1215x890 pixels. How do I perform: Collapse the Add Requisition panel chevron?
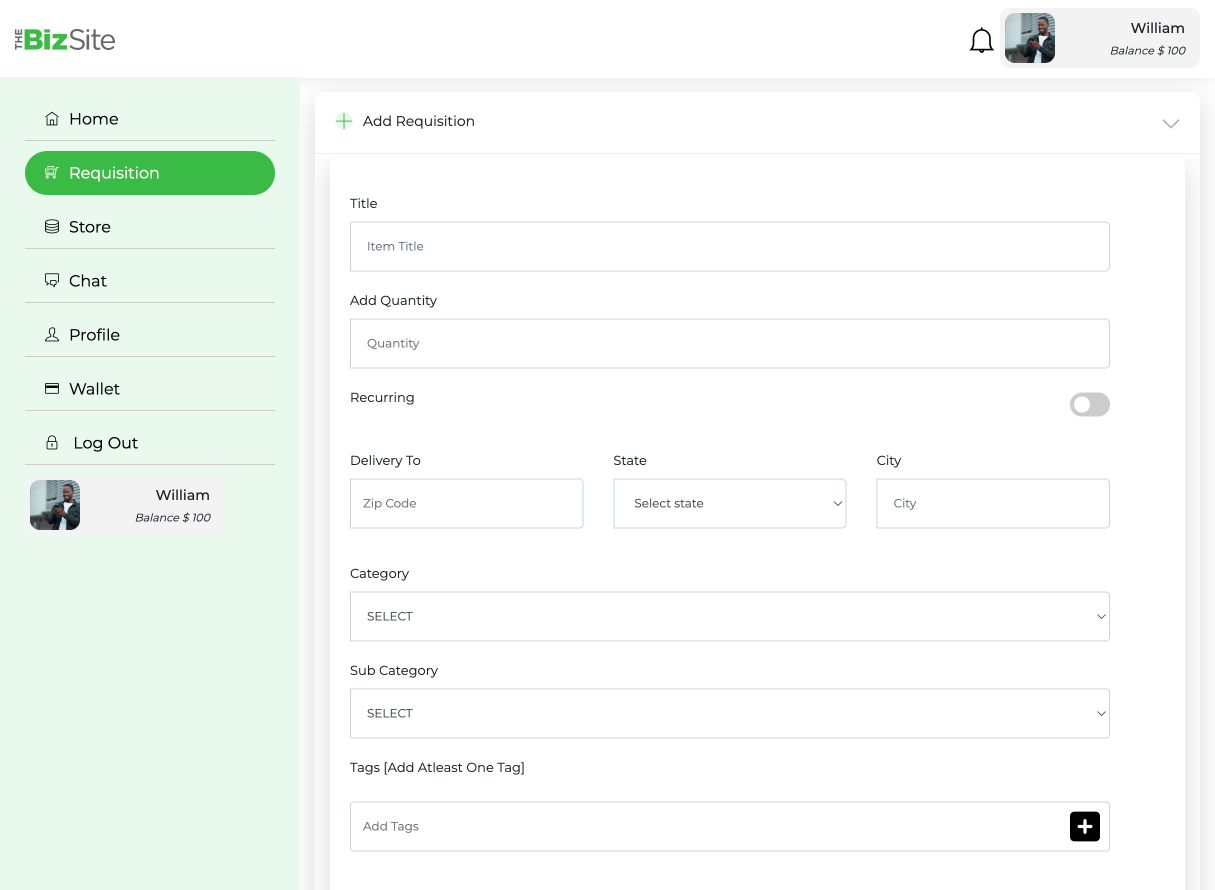coord(1170,123)
